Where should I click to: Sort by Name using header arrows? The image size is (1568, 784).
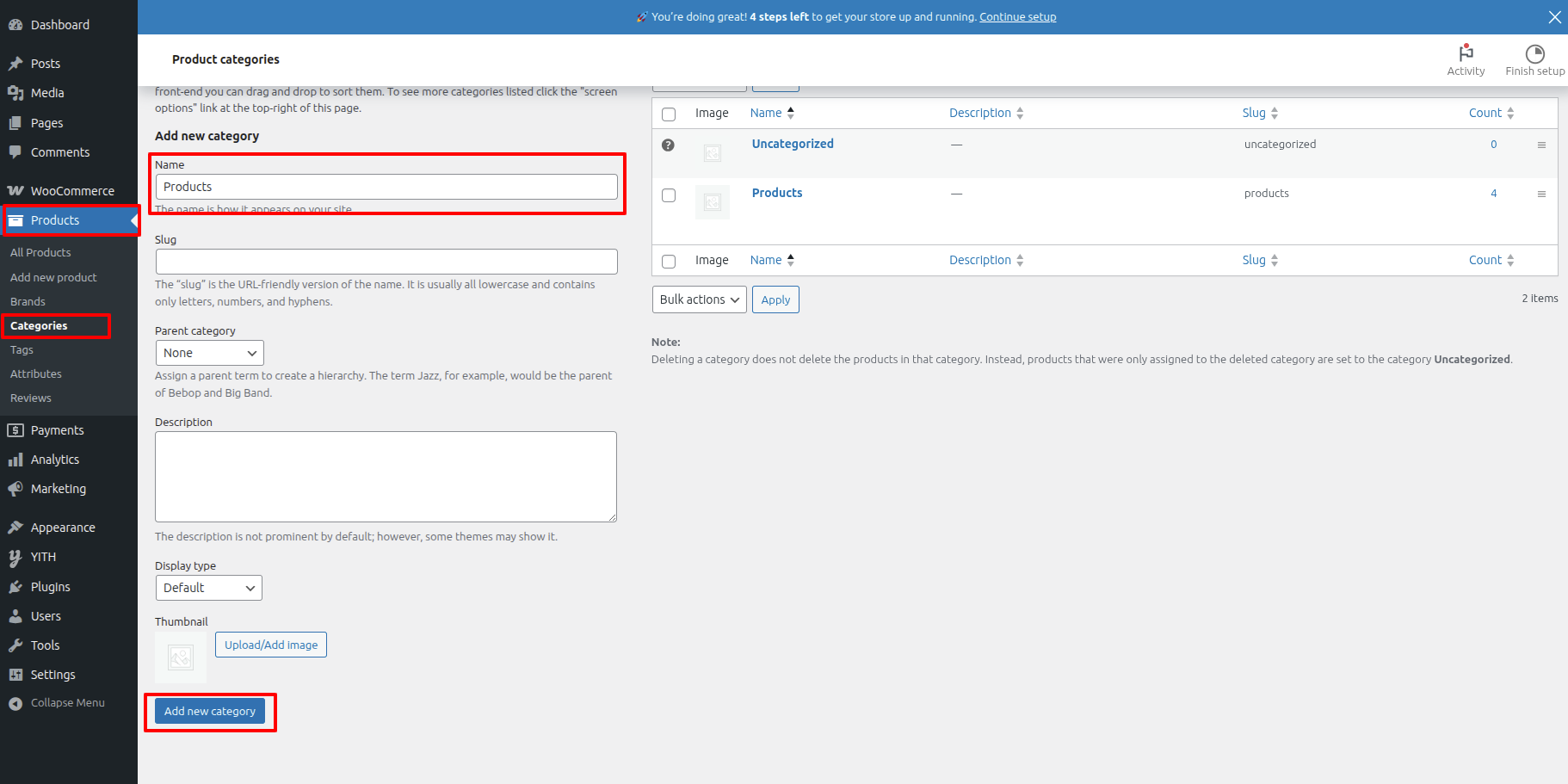pos(790,113)
